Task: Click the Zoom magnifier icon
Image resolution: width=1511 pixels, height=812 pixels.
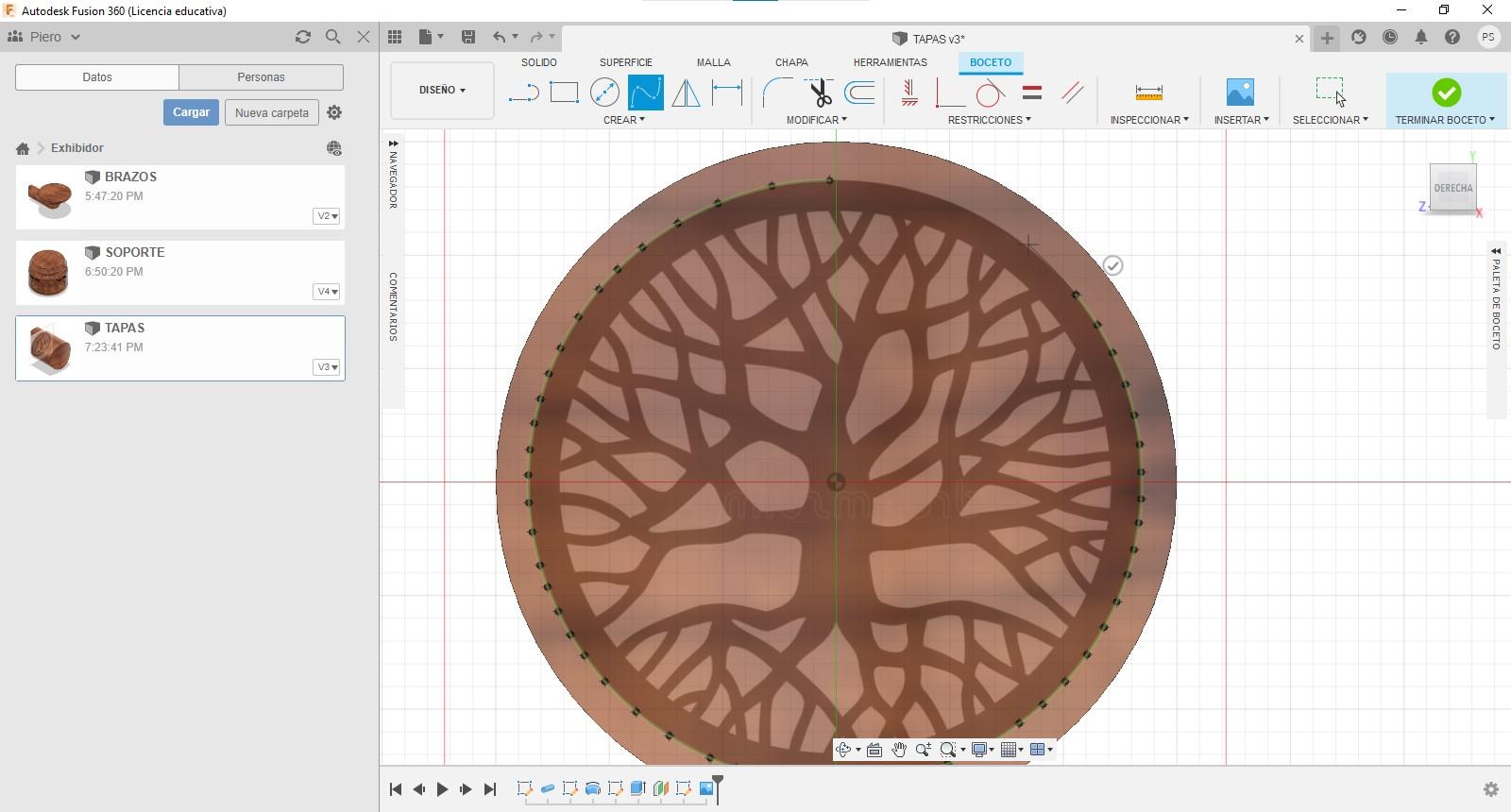Action: (x=923, y=750)
